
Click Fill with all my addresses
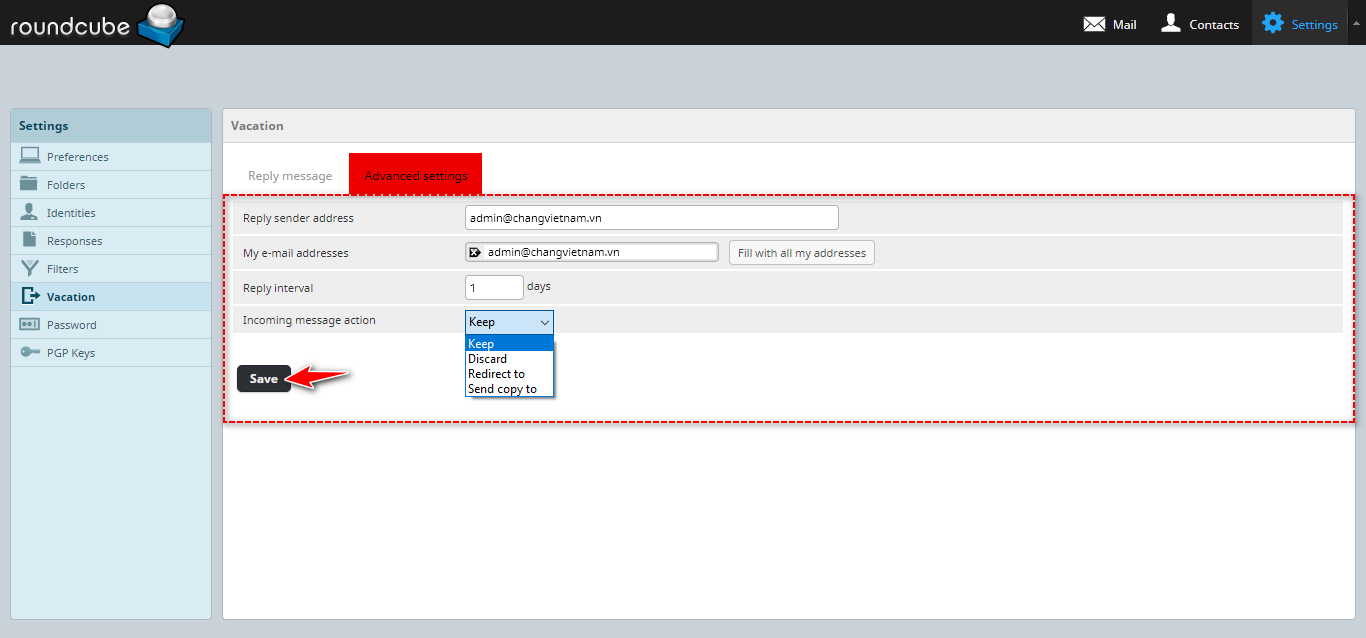pyautogui.click(x=801, y=253)
